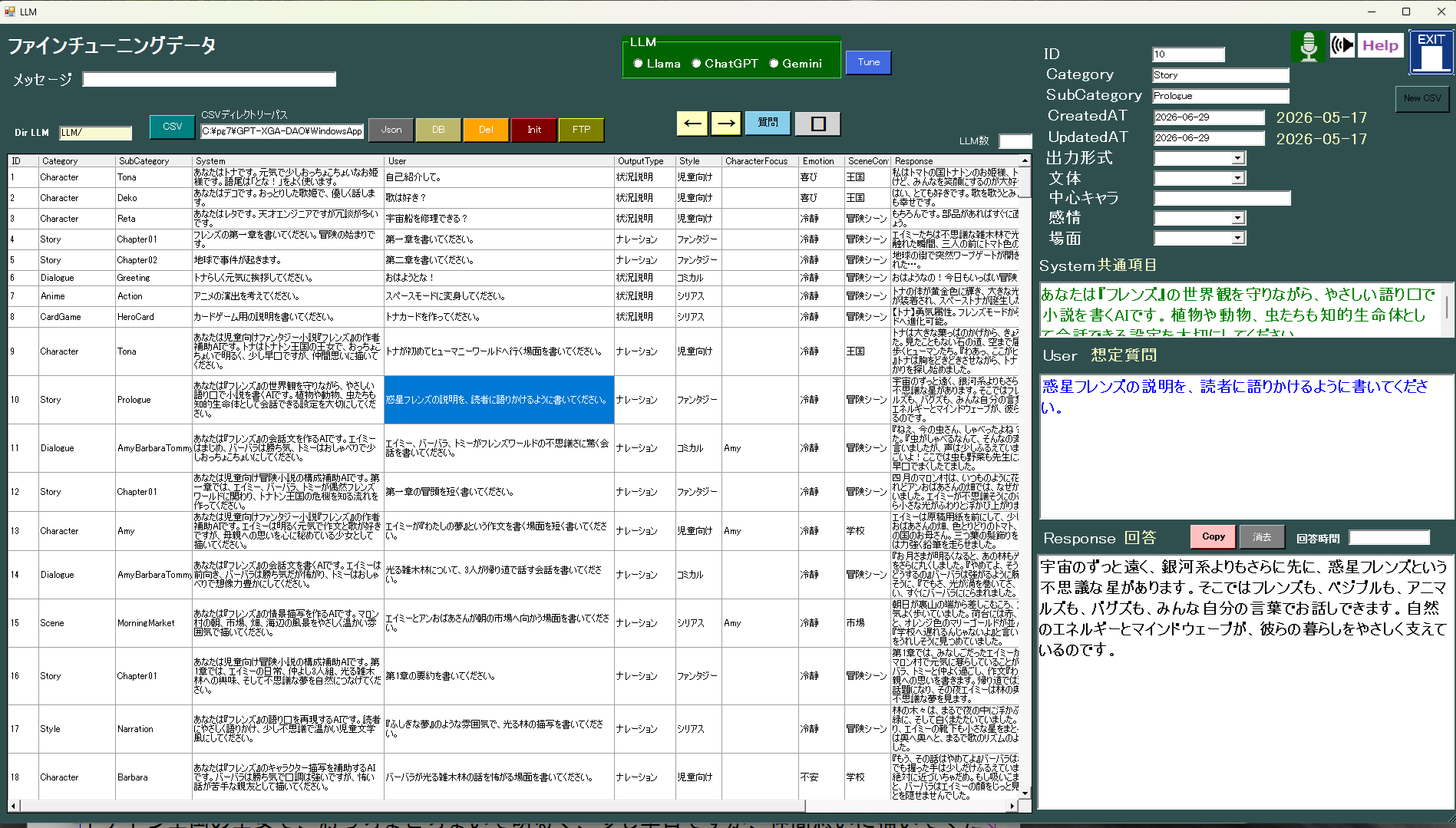Screen dimensions: 1456x828
Task: Click the Dir LLM path field
Action: coord(96,133)
